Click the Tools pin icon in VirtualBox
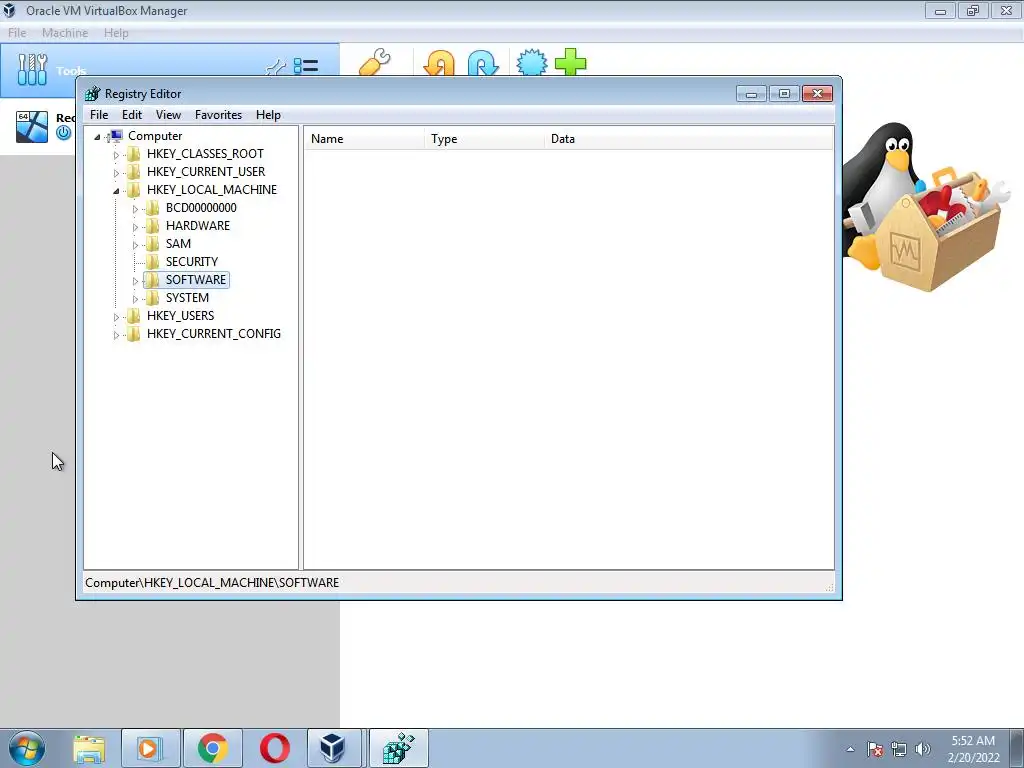Viewport: 1024px width, 768px height. coord(276,67)
